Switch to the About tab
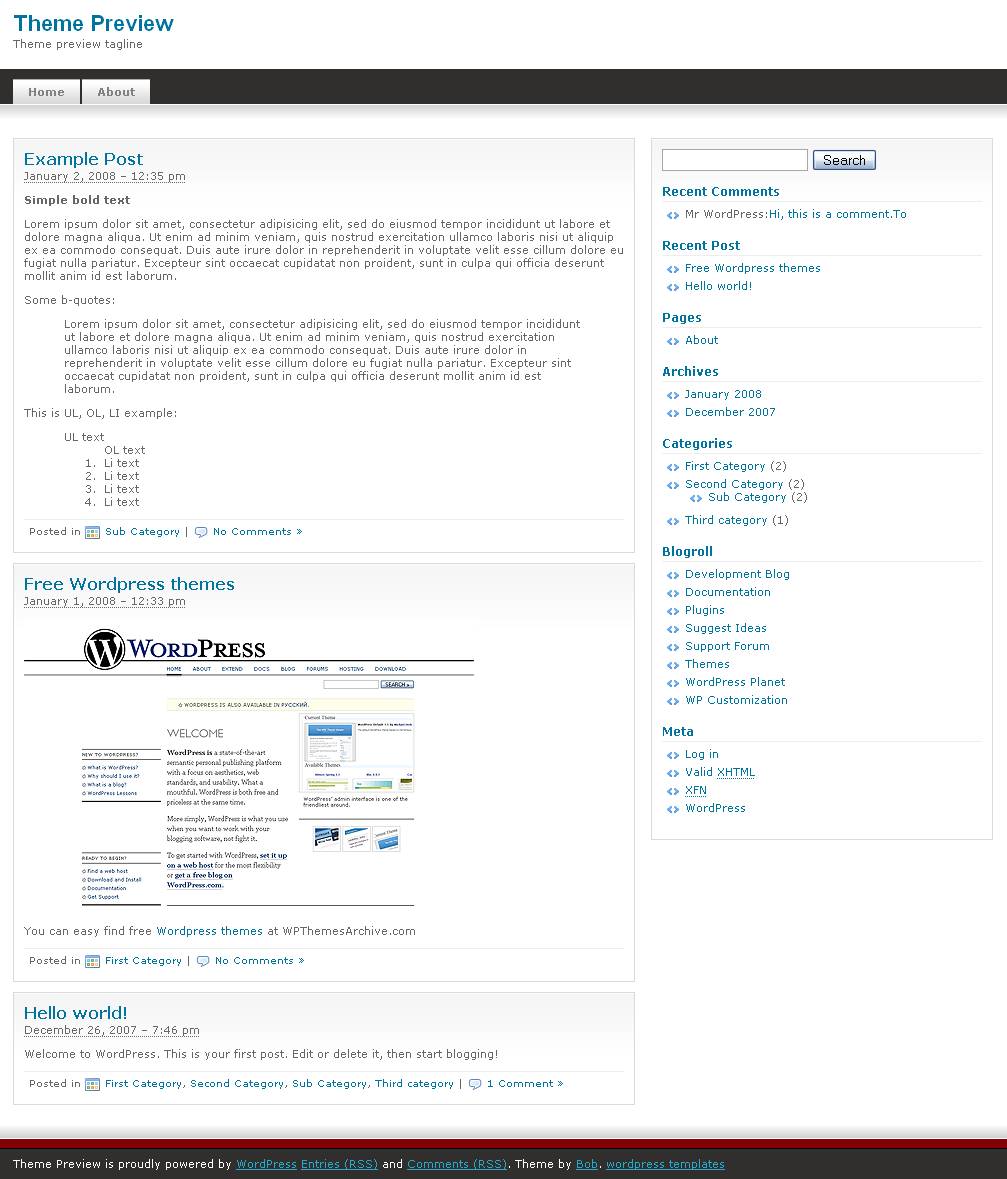The image size is (1007, 1179). 115,91
